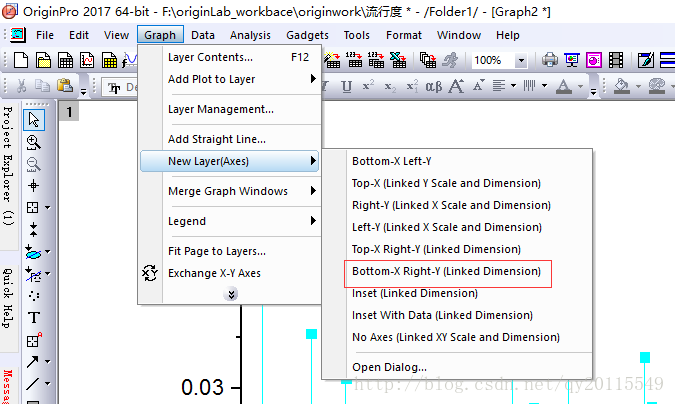Expand the Arrow tool flyout arrow
Screen dimensions: 675x404
click(48, 361)
